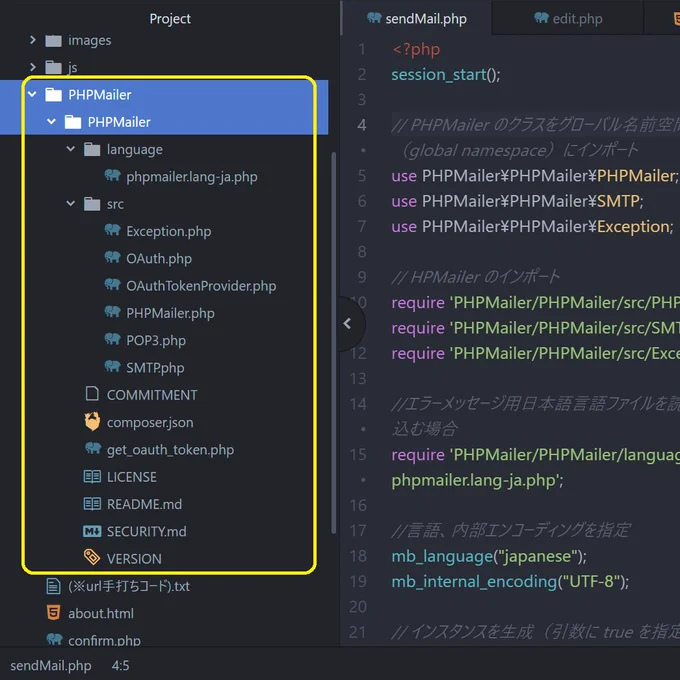Select the Project panel header
This screenshot has height=680, width=680.
170,19
